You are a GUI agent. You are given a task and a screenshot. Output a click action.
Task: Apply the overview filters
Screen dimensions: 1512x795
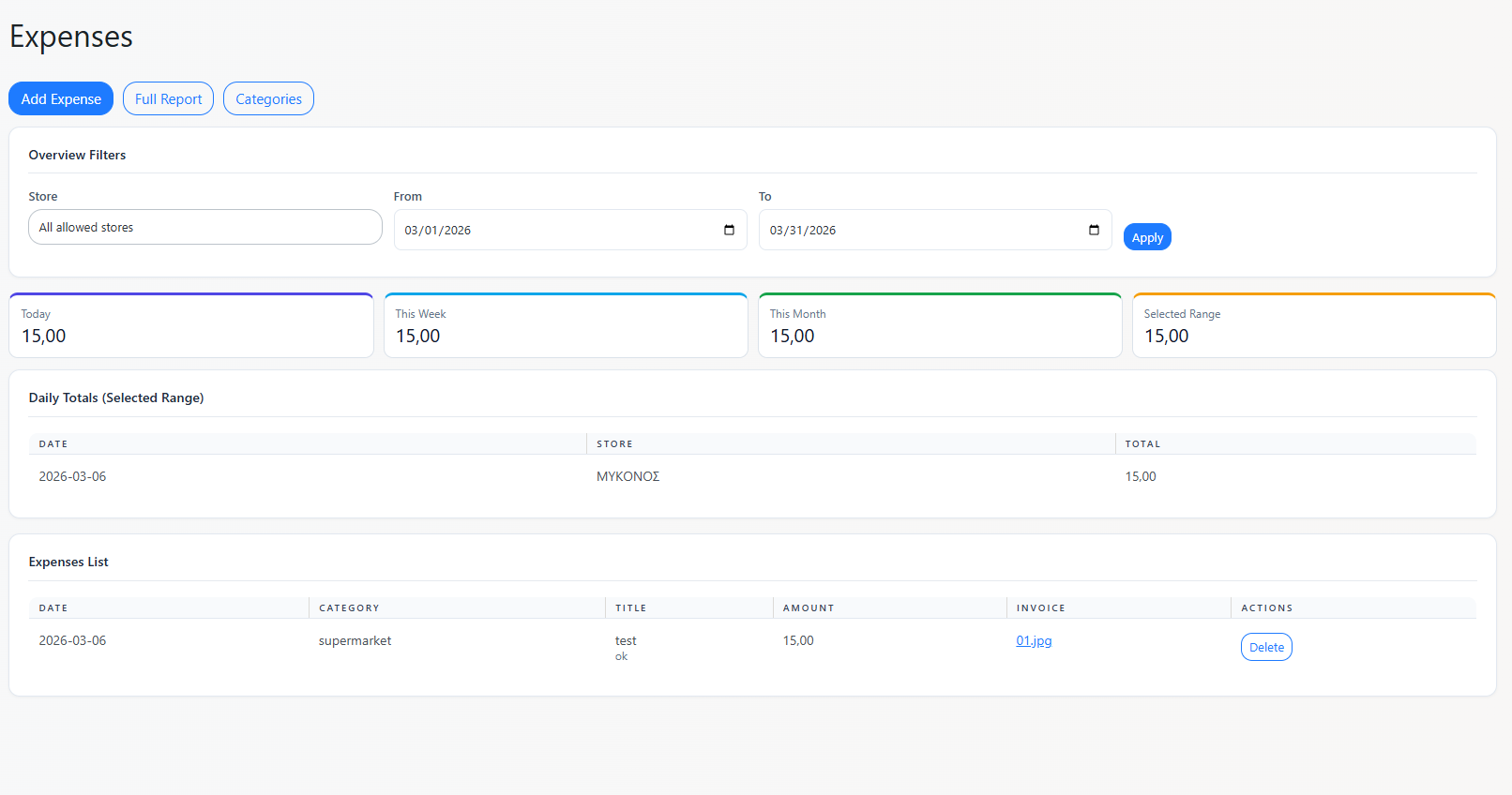click(x=1146, y=237)
